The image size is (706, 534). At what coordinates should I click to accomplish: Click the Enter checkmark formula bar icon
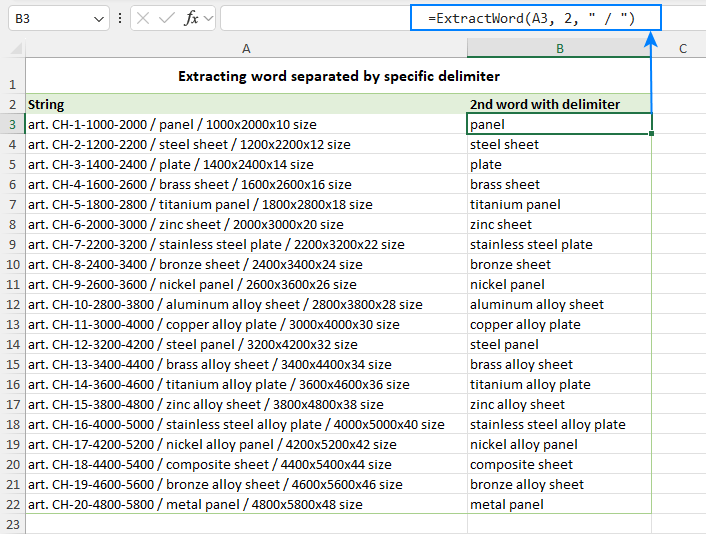point(167,18)
